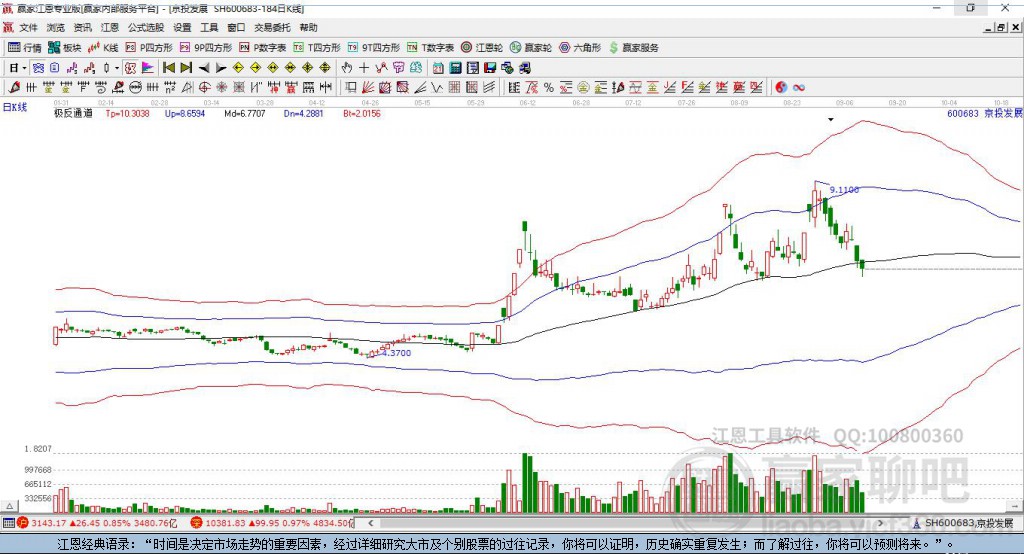The width and height of the screenshot is (1024, 554).
Task: Click the Up=8.6594 value
Action: click(185, 113)
